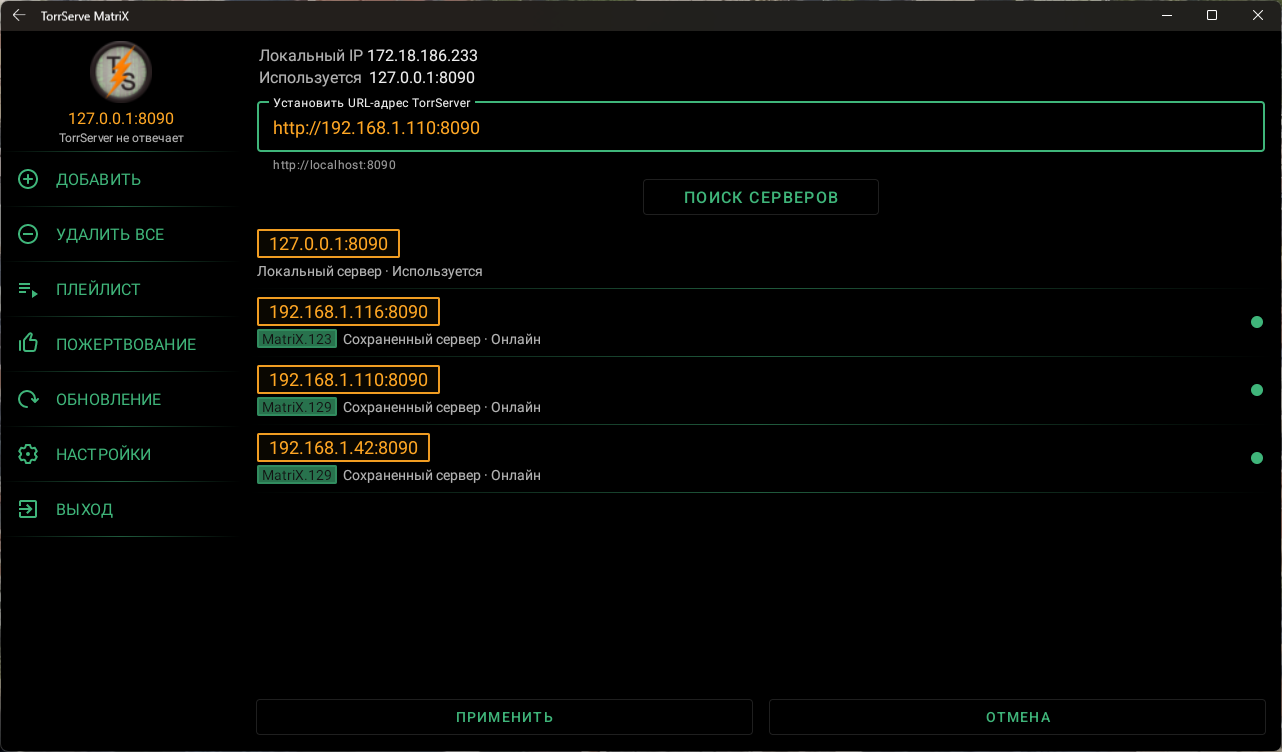The width and height of the screenshot is (1282, 752).
Task: Click 'Сохраненный сервер · Онлайн' under 192.168.1.116
Action: click(442, 339)
